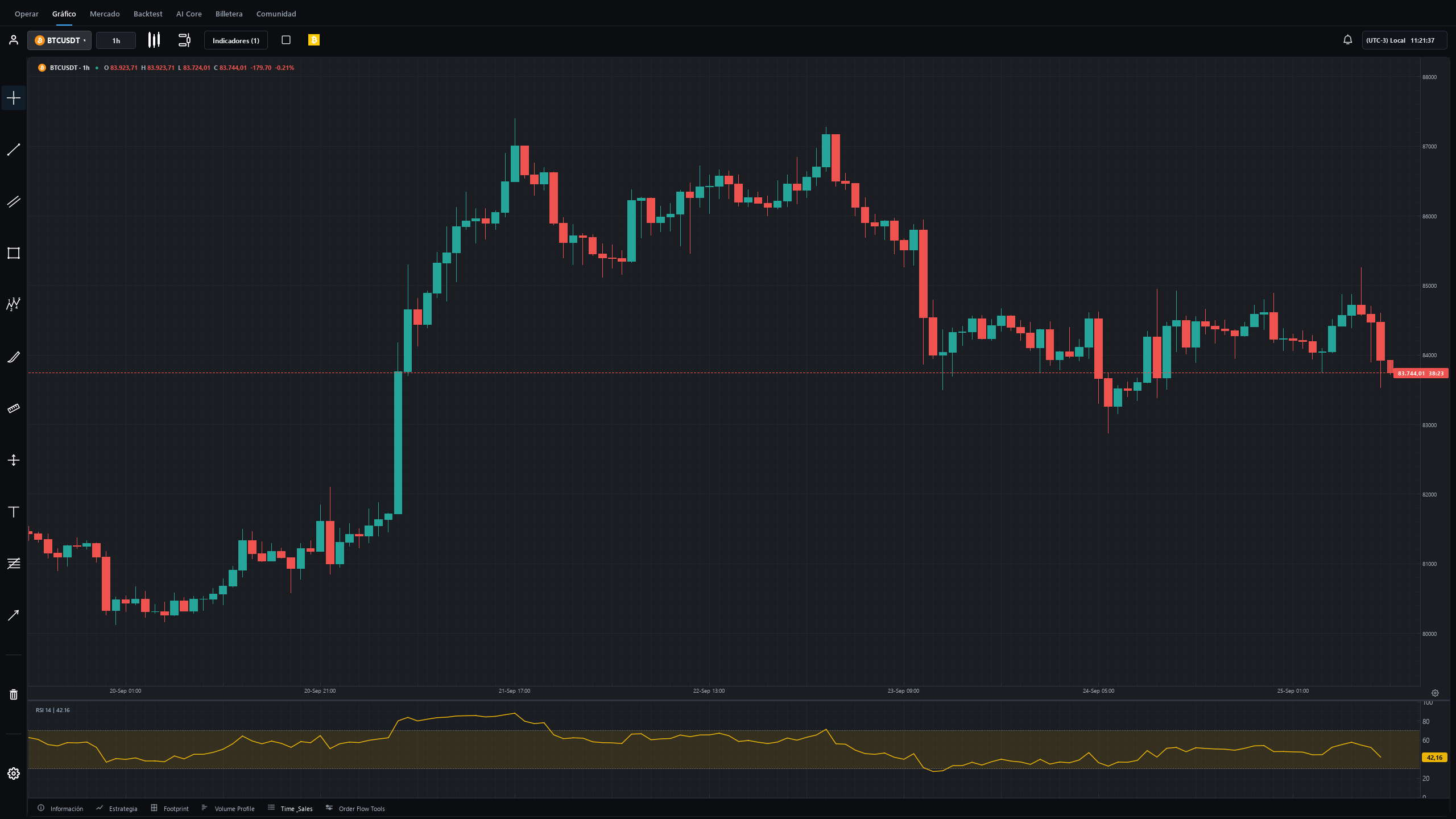Open the 1h timeframe selector

116,40
